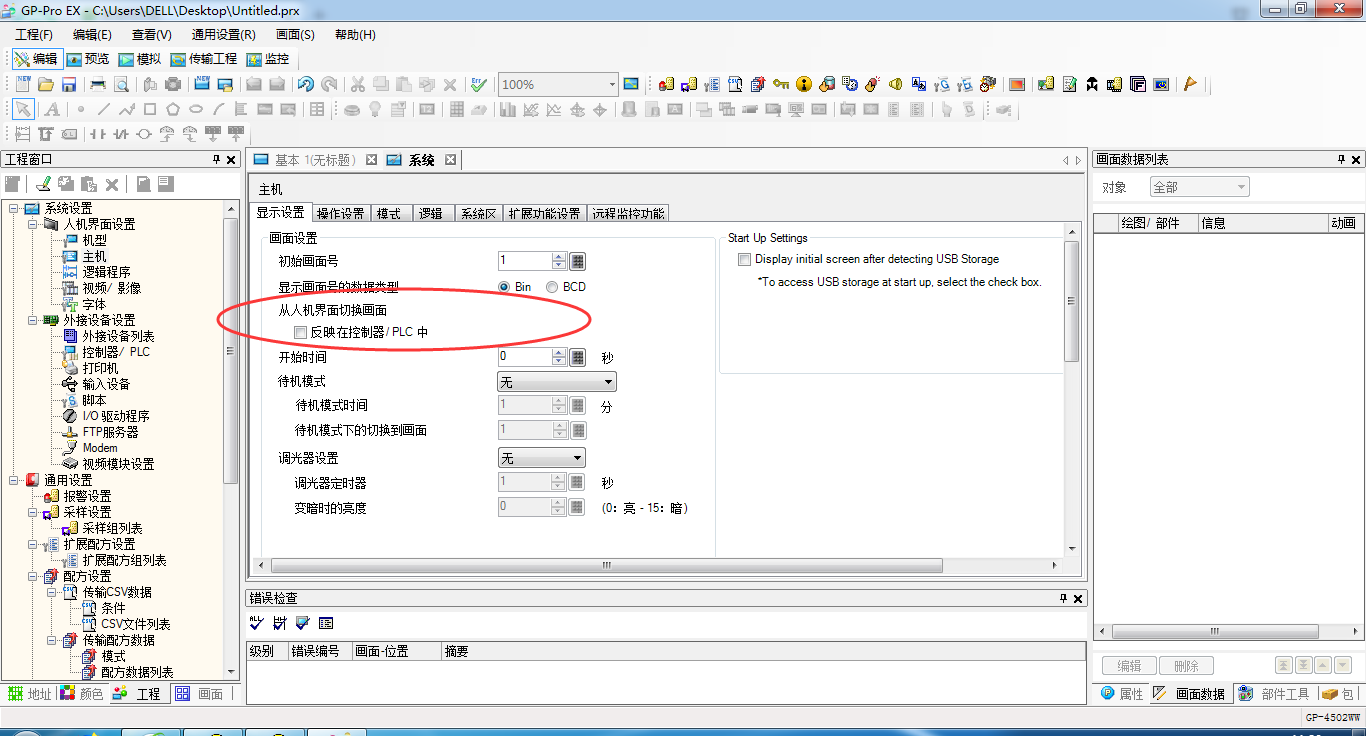Click the zoom 100% combo box

click(x=558, y=85)
